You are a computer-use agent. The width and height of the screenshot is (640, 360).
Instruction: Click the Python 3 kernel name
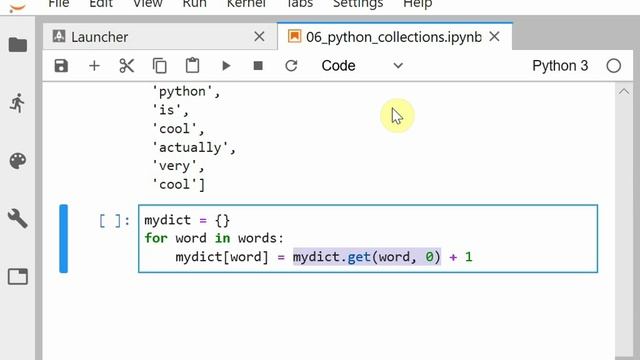click(560, 66)
